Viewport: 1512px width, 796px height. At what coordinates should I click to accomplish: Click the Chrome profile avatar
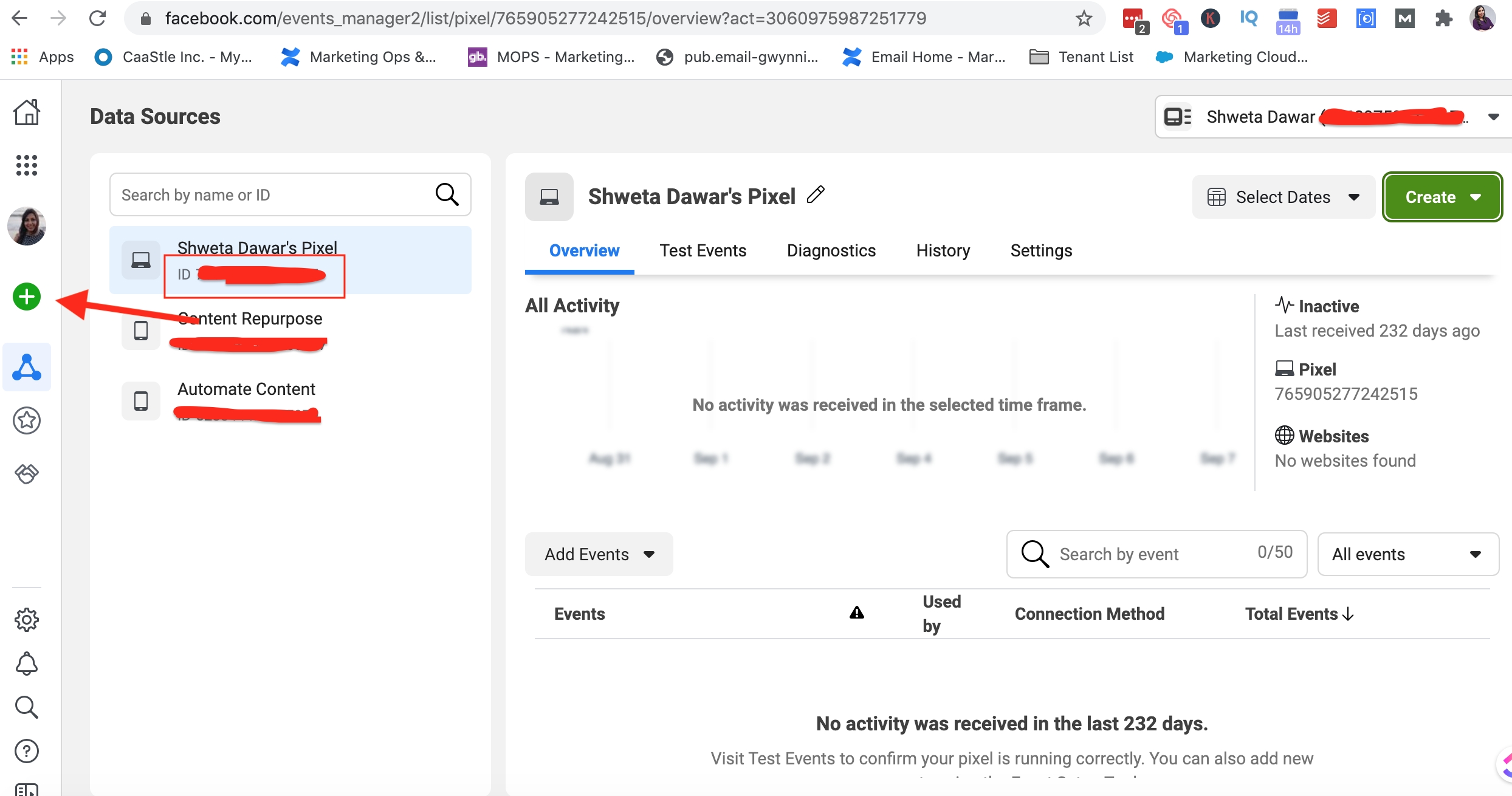tap(1483, 18)
